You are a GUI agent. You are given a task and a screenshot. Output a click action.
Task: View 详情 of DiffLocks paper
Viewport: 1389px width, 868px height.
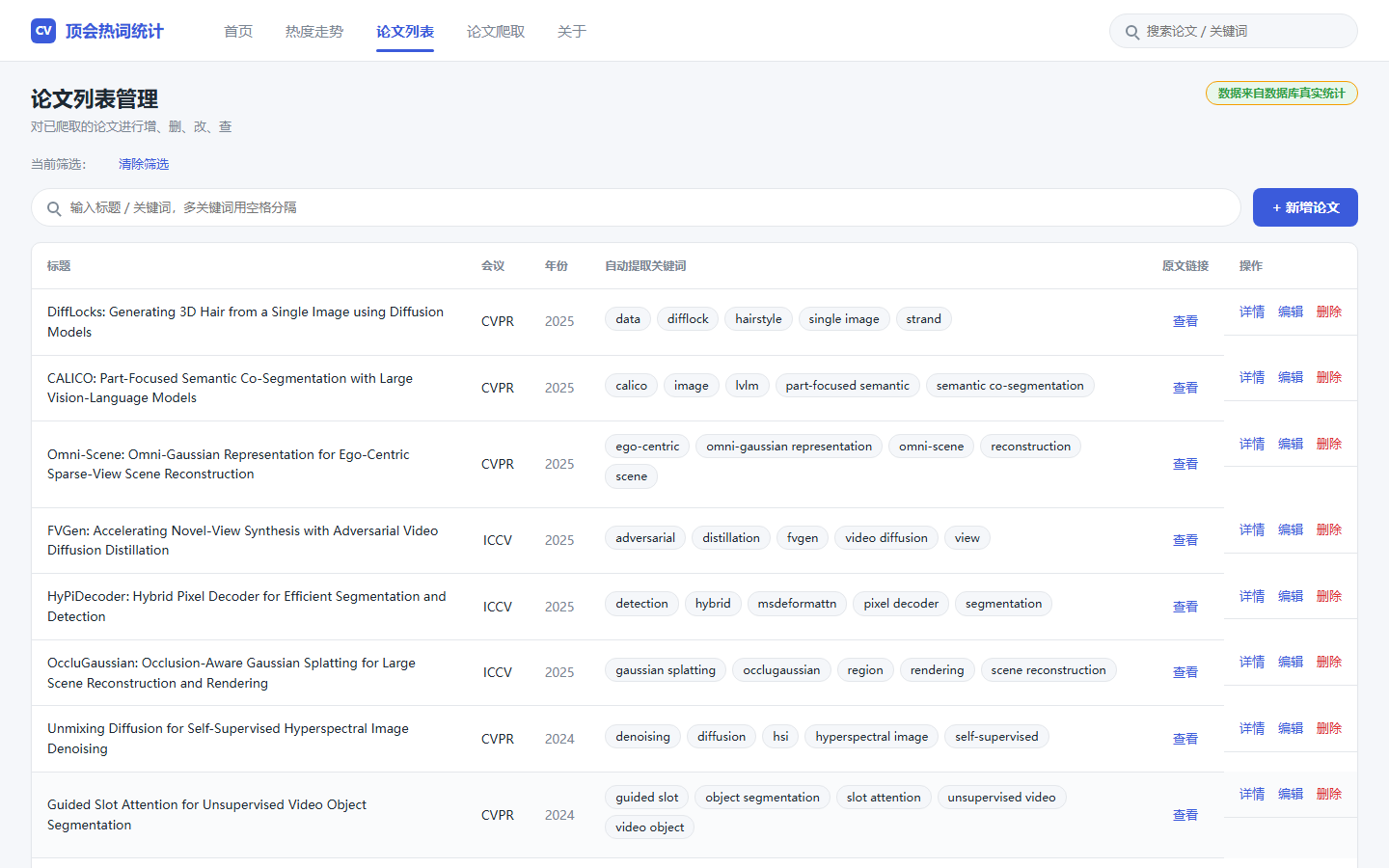tap(1252, 312)
